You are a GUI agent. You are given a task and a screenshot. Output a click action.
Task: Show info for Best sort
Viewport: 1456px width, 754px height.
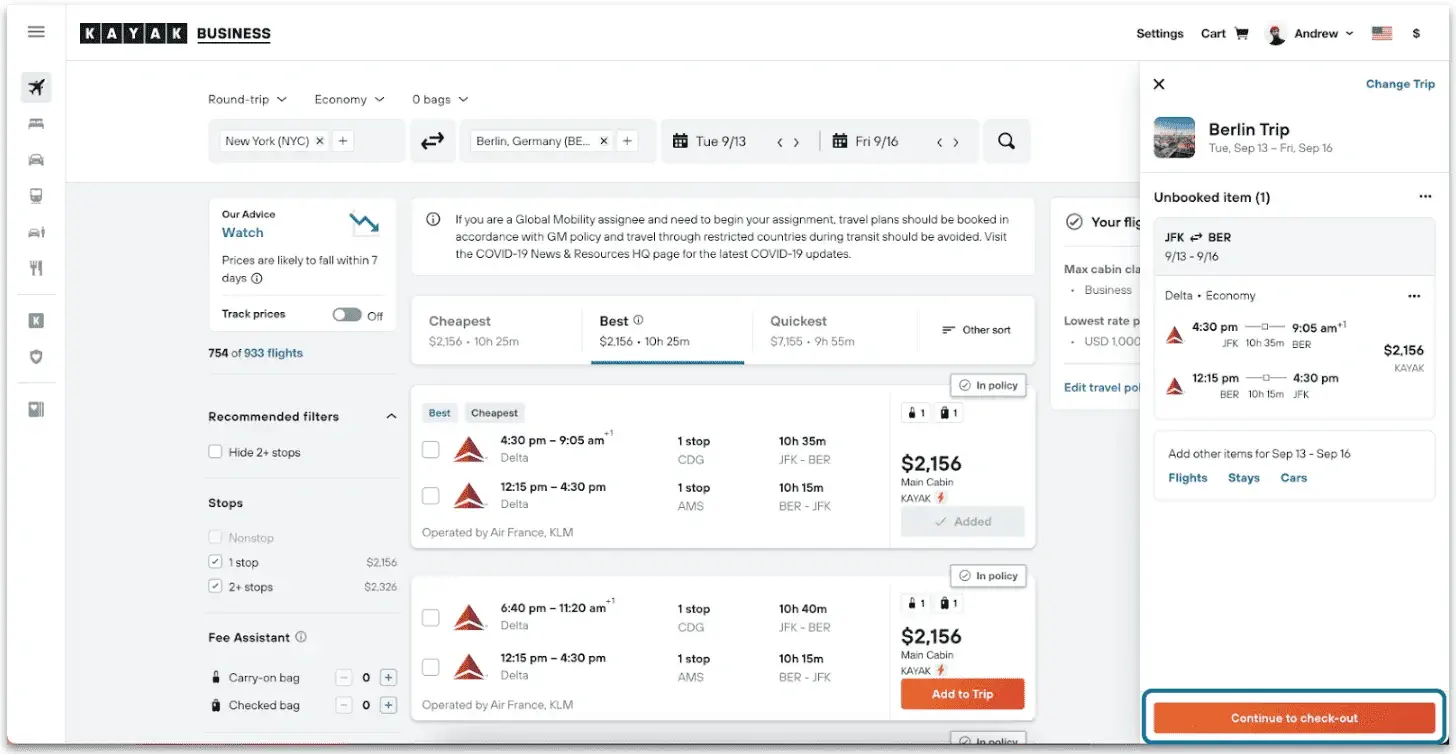coord(638,320)
